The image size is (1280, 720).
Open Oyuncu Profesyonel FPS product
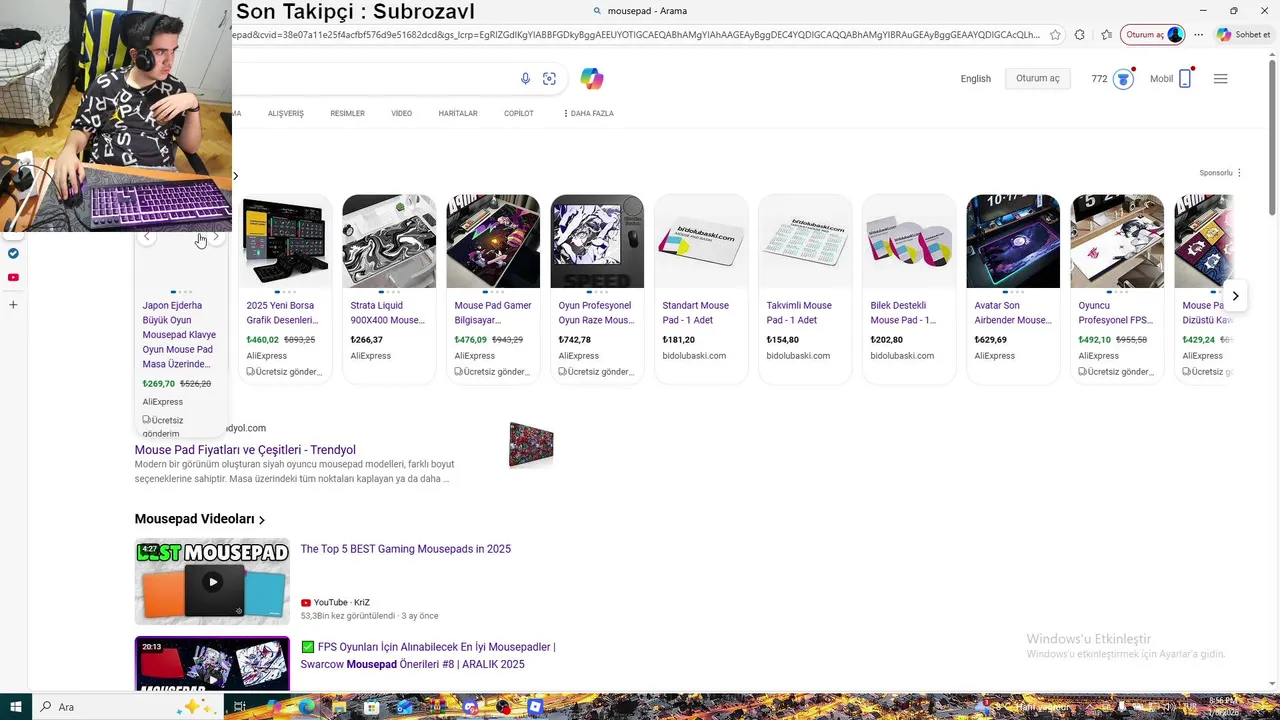tap(1115, 313)
